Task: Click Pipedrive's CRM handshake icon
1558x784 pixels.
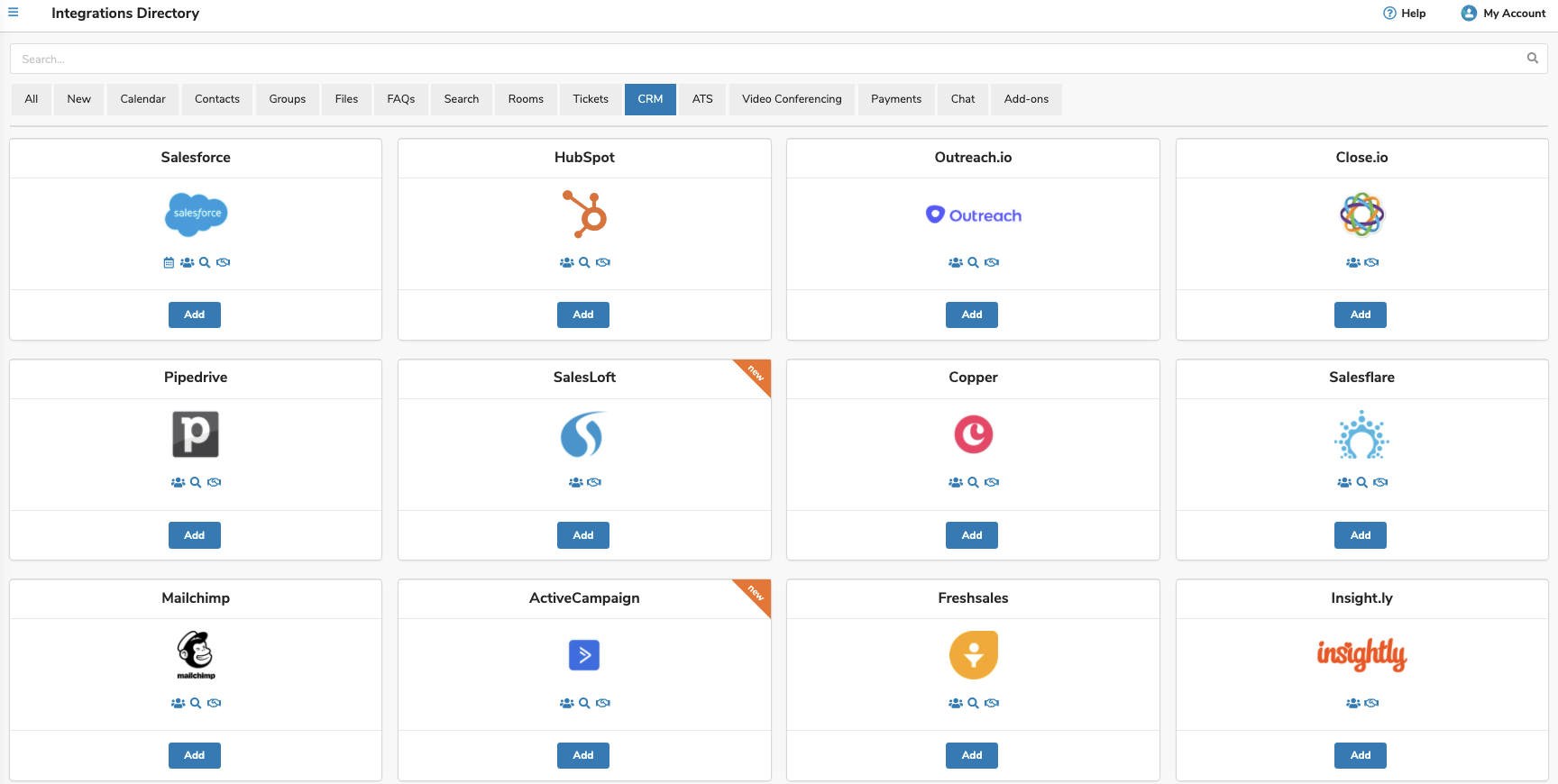Action: pos(214,482)
